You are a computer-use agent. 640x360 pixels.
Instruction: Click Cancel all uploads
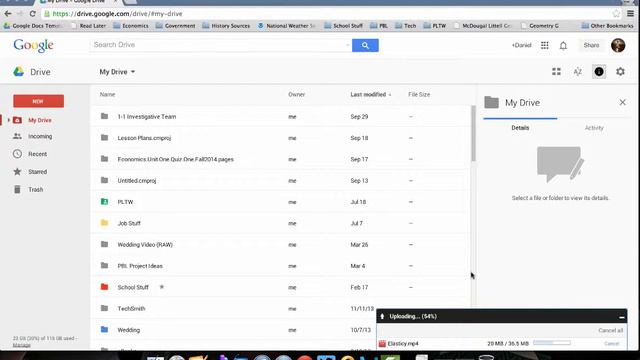click(x=610, y=330)
